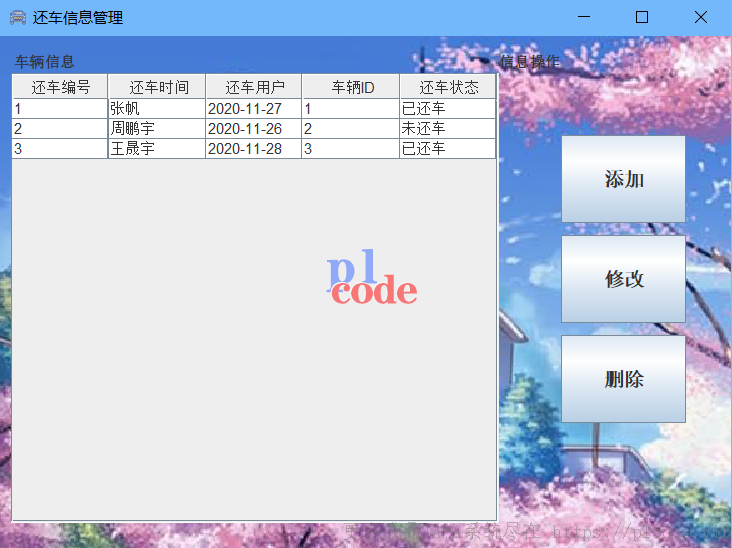This screenshot has height=548, width=732.
Task: Select the 还车时间 column header
Action: (x=157, y=87)
